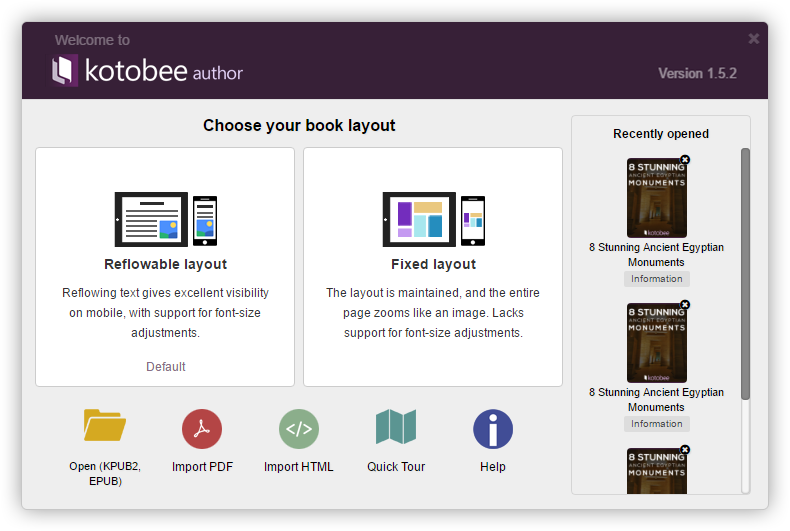Viewport: 790px width, 531px height.
Task: Click Information button under first recent book
Action: (656, 279)
